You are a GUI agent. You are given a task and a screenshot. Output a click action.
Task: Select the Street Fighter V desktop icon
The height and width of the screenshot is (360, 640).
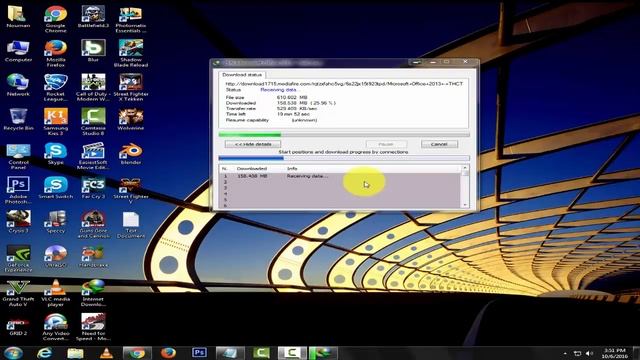pyautogui.click(x=131, y=190)
